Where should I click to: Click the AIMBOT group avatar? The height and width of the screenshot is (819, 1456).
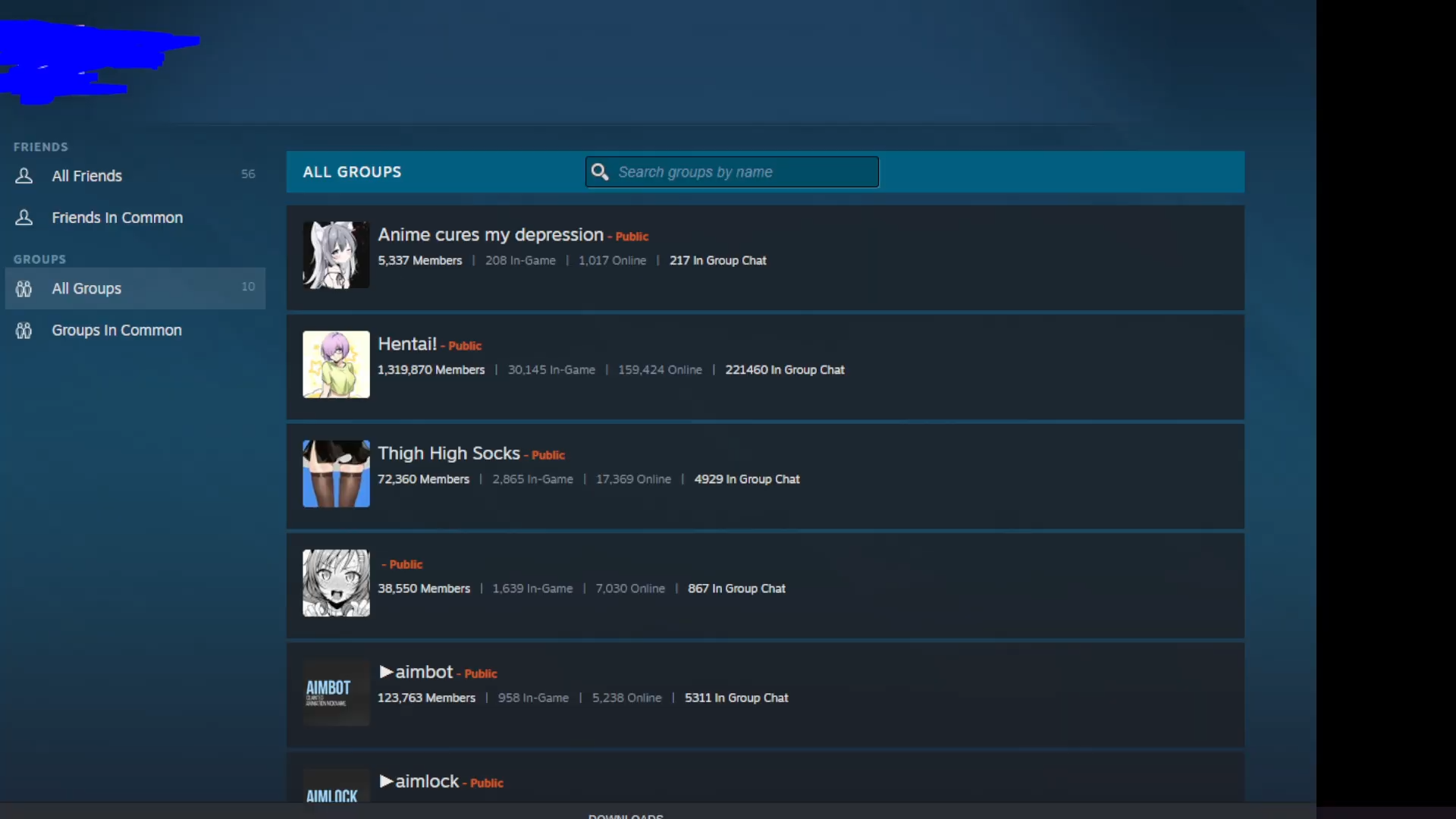pos(336,692)
